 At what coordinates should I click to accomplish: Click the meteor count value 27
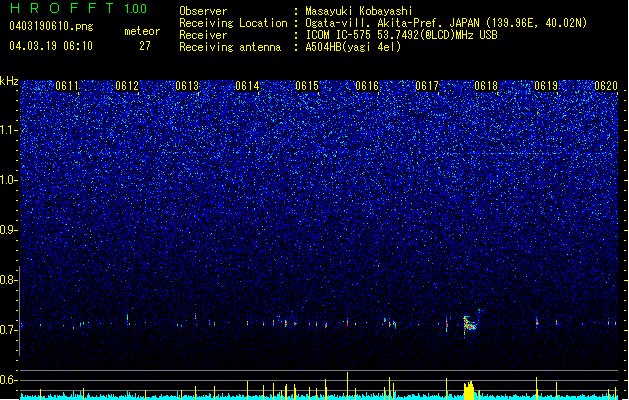(x=145, y=46)
